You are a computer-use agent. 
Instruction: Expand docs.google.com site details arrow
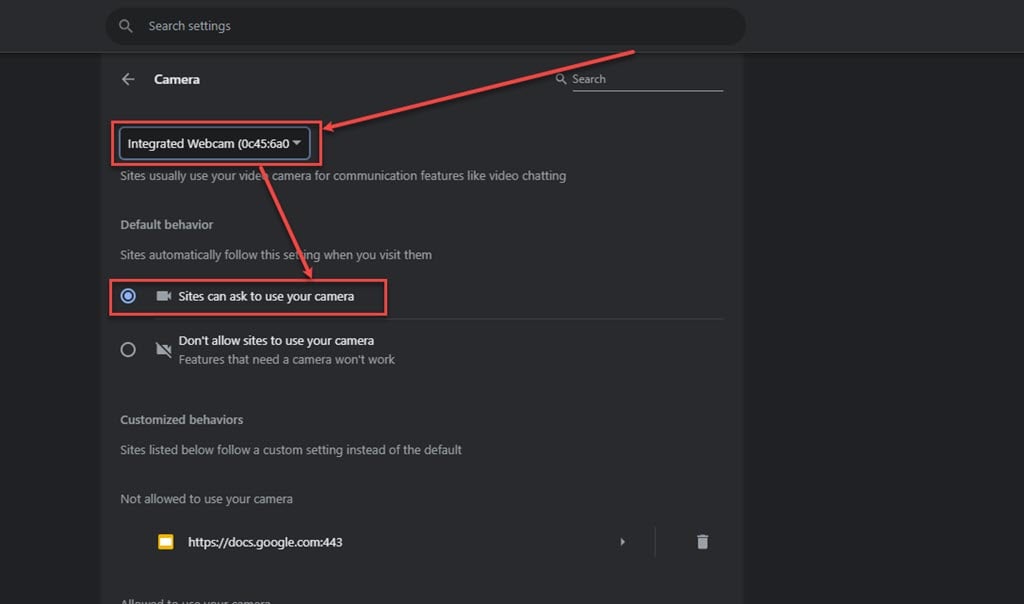click(622, 542)
